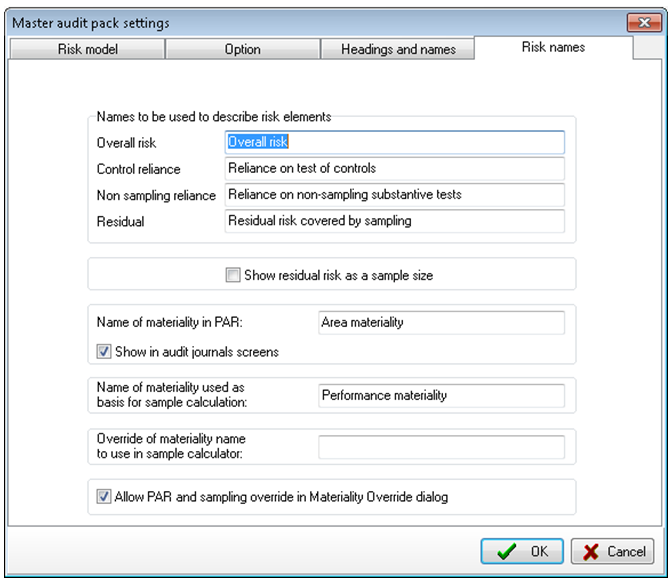Click the Area materiality name field
This screenshot has width=671, height=585.
(441, 323)
